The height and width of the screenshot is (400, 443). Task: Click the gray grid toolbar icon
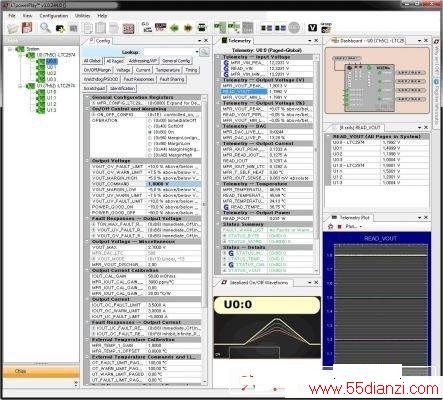(x=248, y=28)
